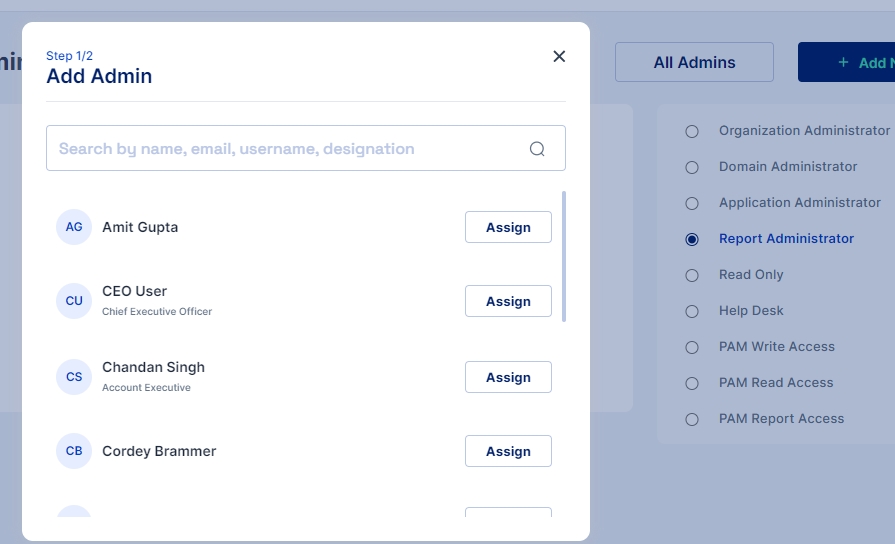This screenshot has height=544, width=895.
Task: Select PAM Write Access radio option
Action: point(692,347)
